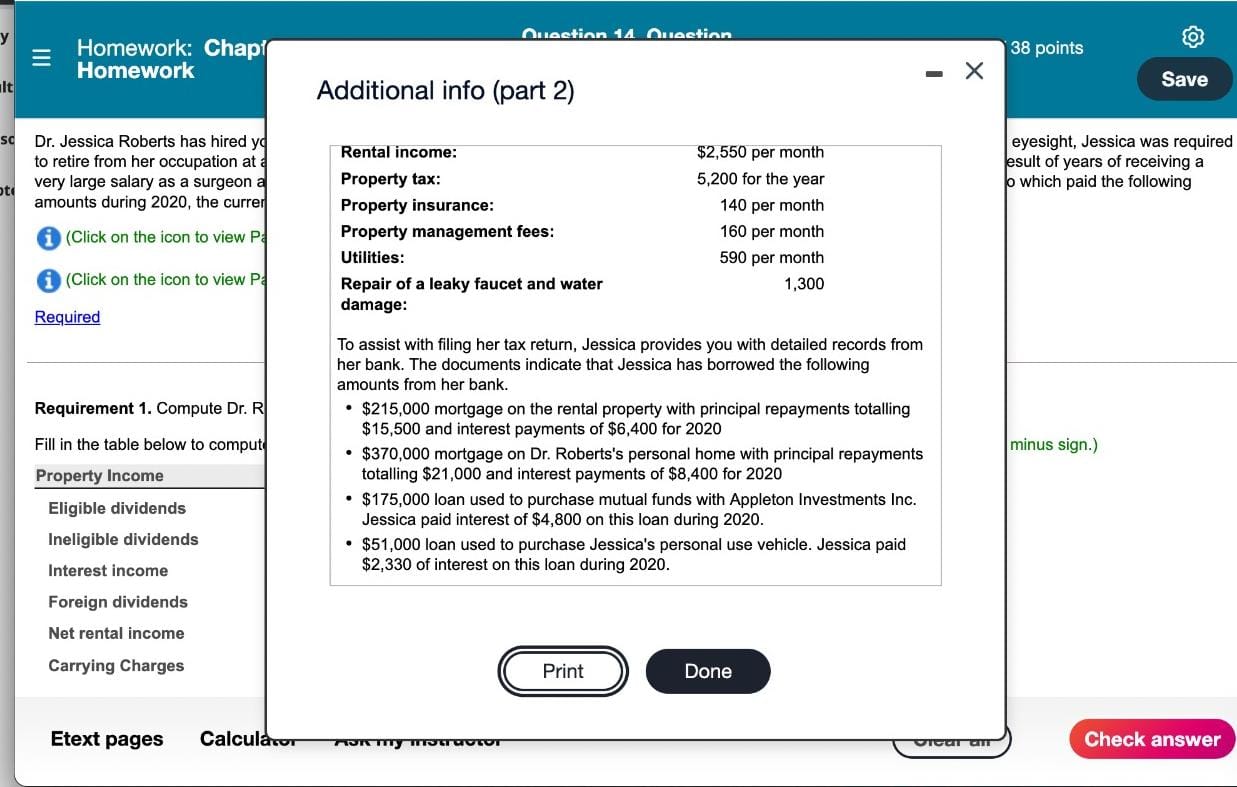The width and height of the screenshot is (1237, 787).
Task: Click the Done button
Action: click(x=708, y=671)
